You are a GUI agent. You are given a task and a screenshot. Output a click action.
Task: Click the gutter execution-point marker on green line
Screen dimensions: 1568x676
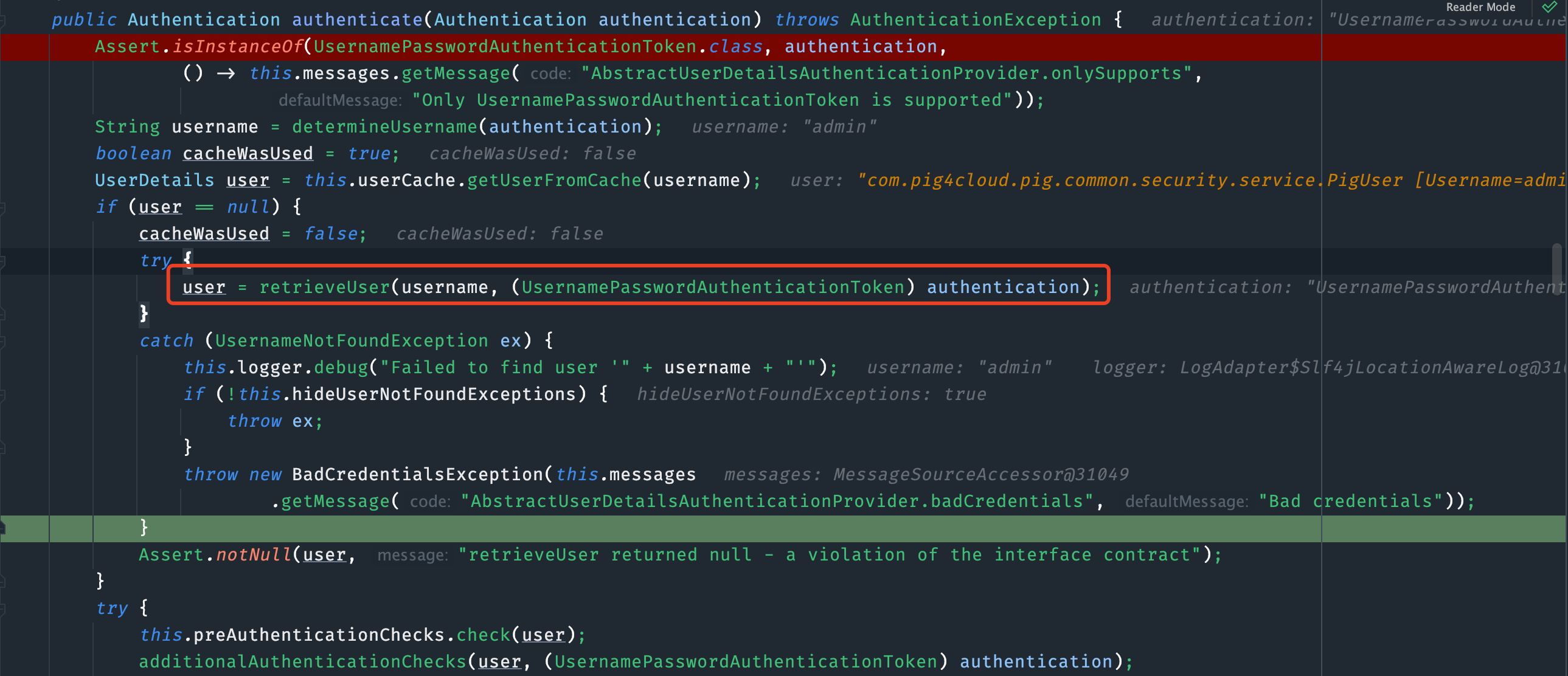(x=2, y=528)
